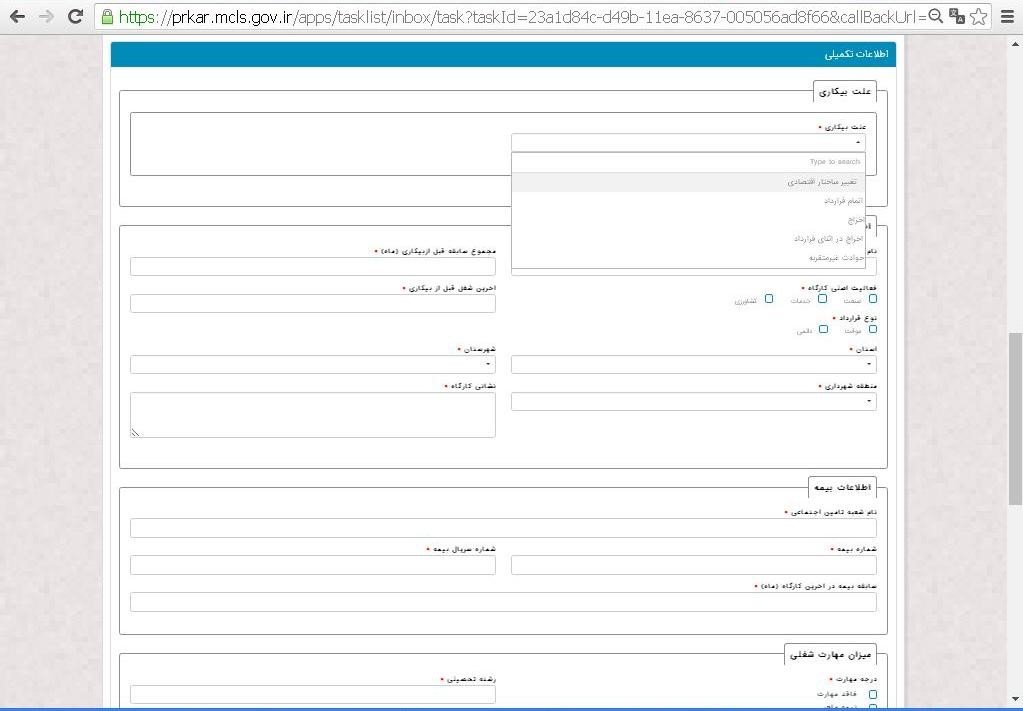Screen dimensions: 1023x711
Task: Open the 'شهرستان' county dropdown
Action: (x=313, y=365)
